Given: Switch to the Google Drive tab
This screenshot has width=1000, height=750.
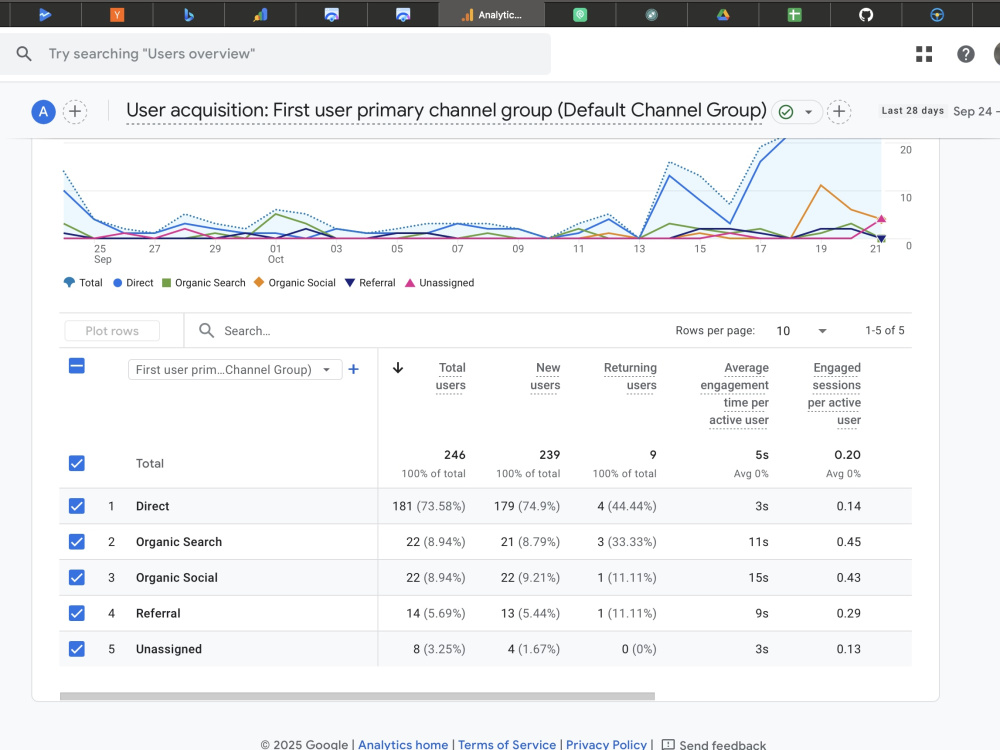Looking at the screenshot, I should [723, 15].
